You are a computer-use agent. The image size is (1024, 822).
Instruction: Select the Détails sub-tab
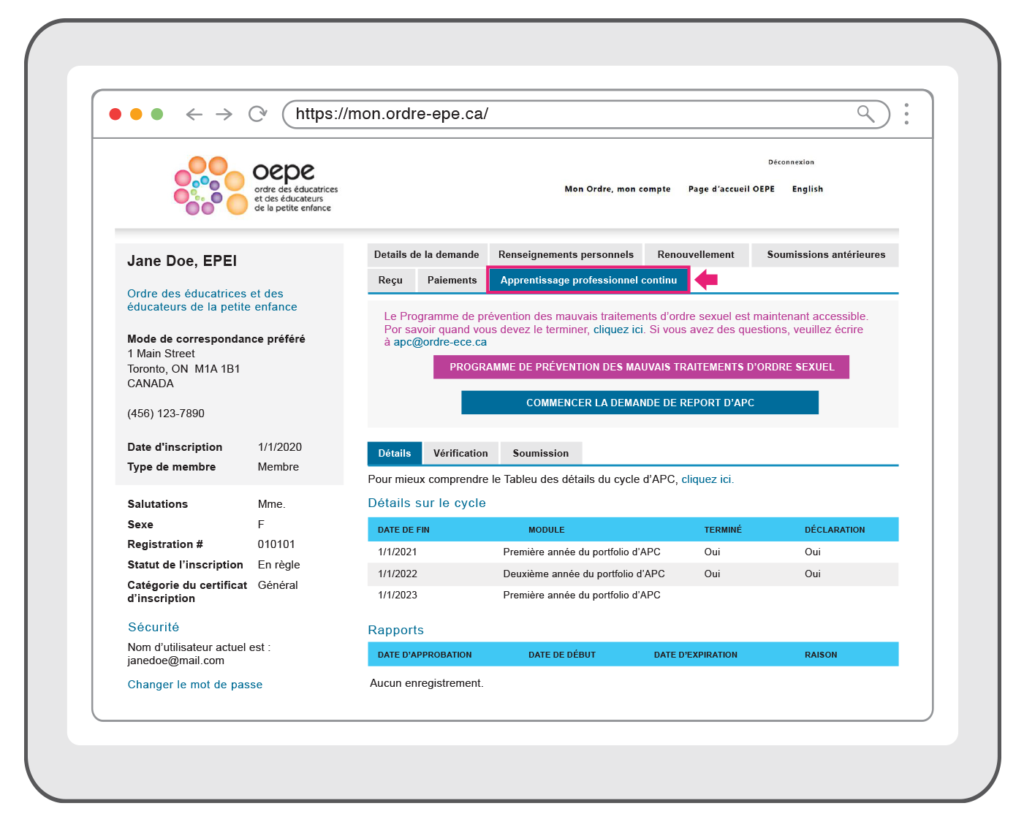pyautogui.click(x=394, y=453)
